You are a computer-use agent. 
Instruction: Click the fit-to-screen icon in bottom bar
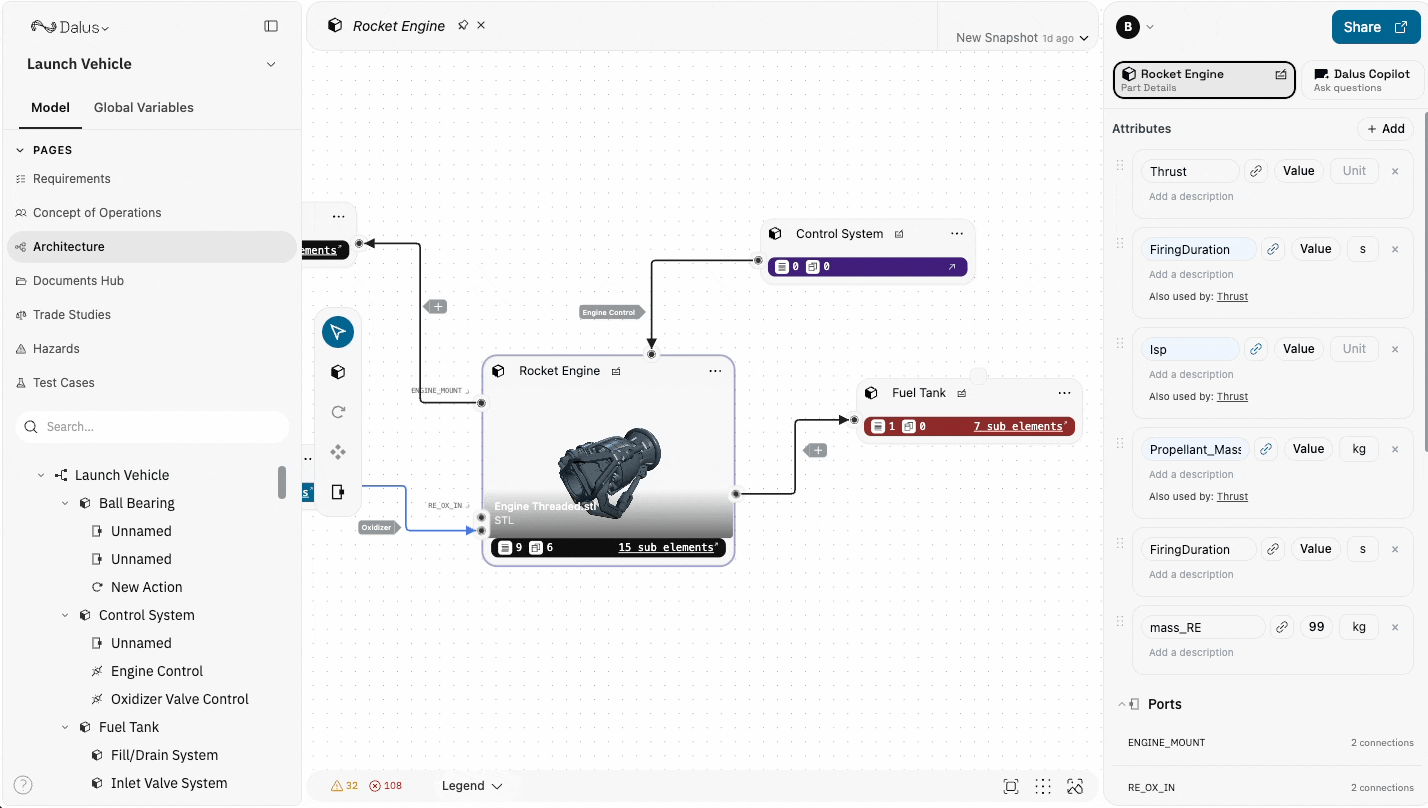point(1011,786)
